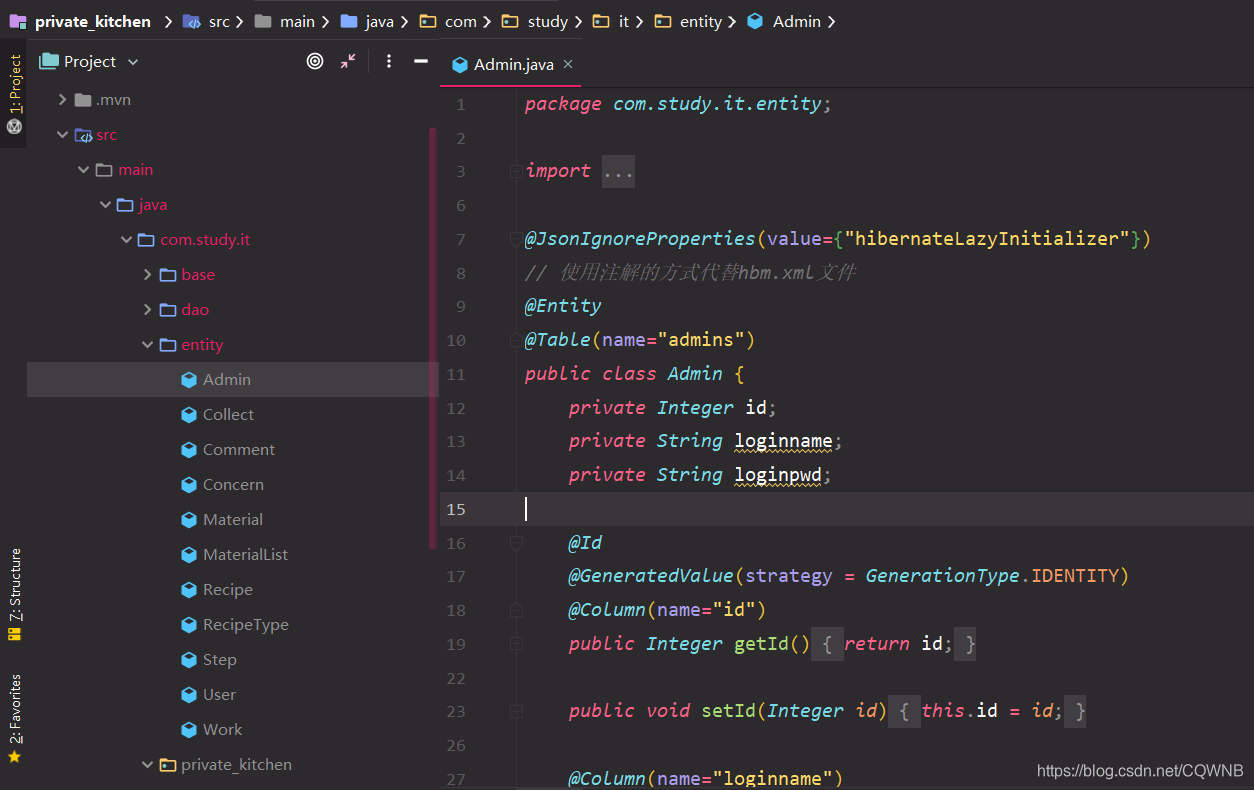This screenshot has width=1254, height=790.
Task: Select the User class icon
Action: (x=188, y=695)
